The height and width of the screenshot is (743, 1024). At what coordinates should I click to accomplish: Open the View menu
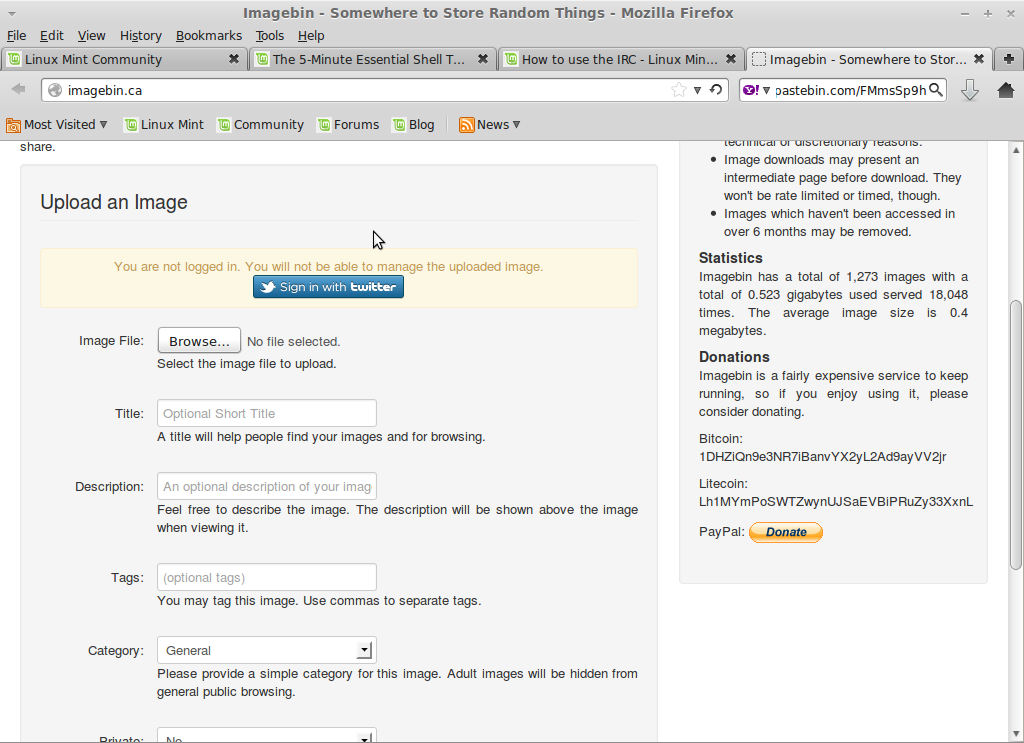point(91,36)
